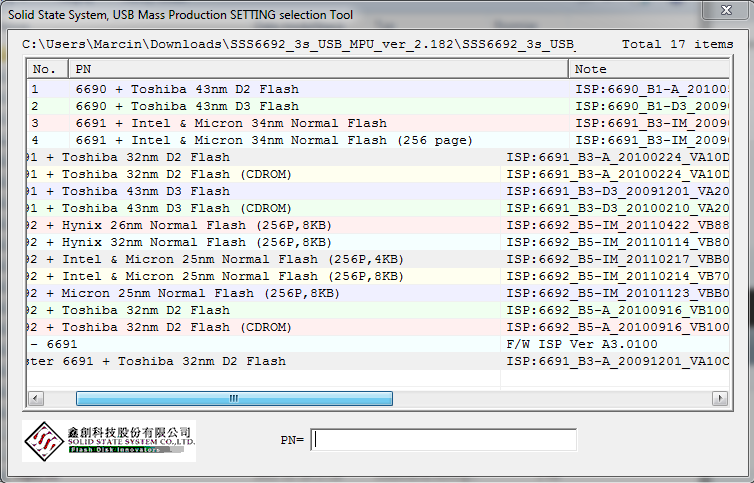The height and width of the screenshot is (483, 754).
Task: Click note ISP:6690_B1-D3_2009 in second row
Action: point(652,106)
